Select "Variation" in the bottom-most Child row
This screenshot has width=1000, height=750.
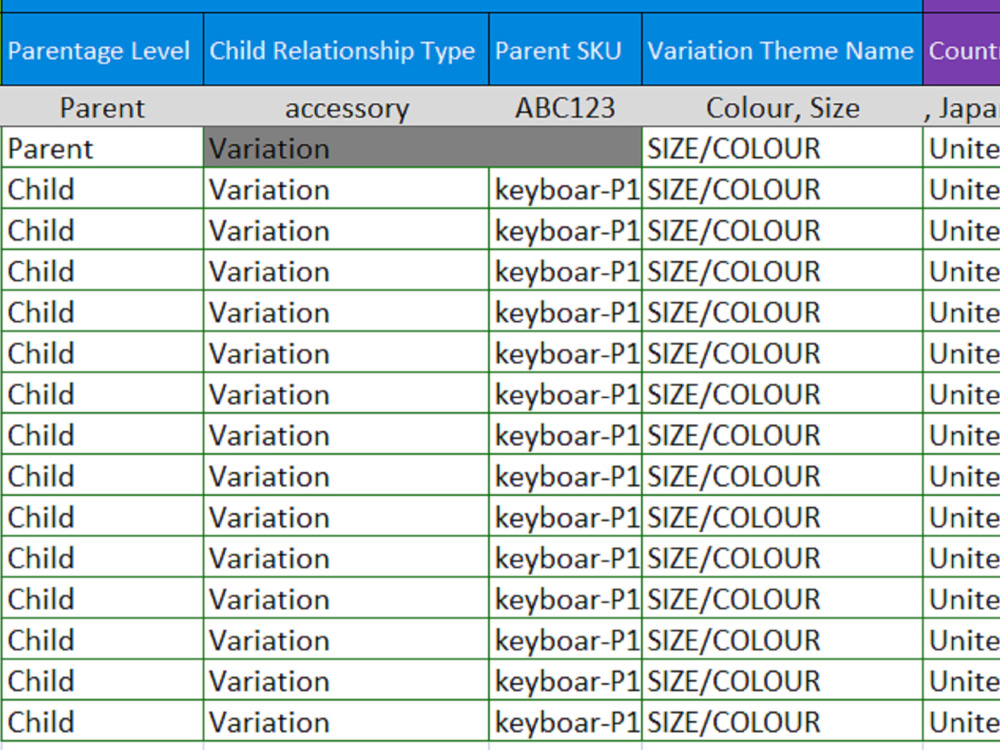click(346, 721)
